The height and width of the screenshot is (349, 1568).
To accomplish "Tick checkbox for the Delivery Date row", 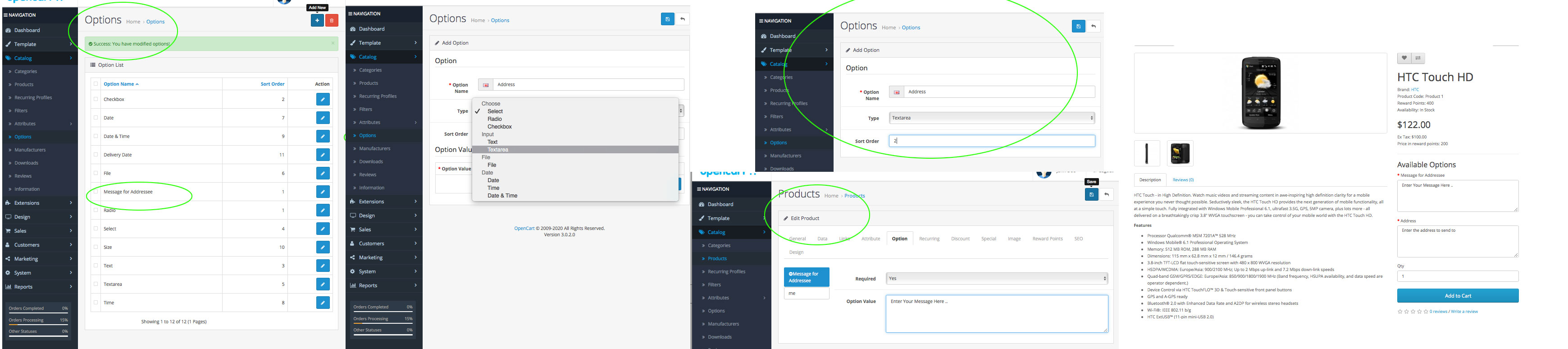I will (x=96, y=155).
